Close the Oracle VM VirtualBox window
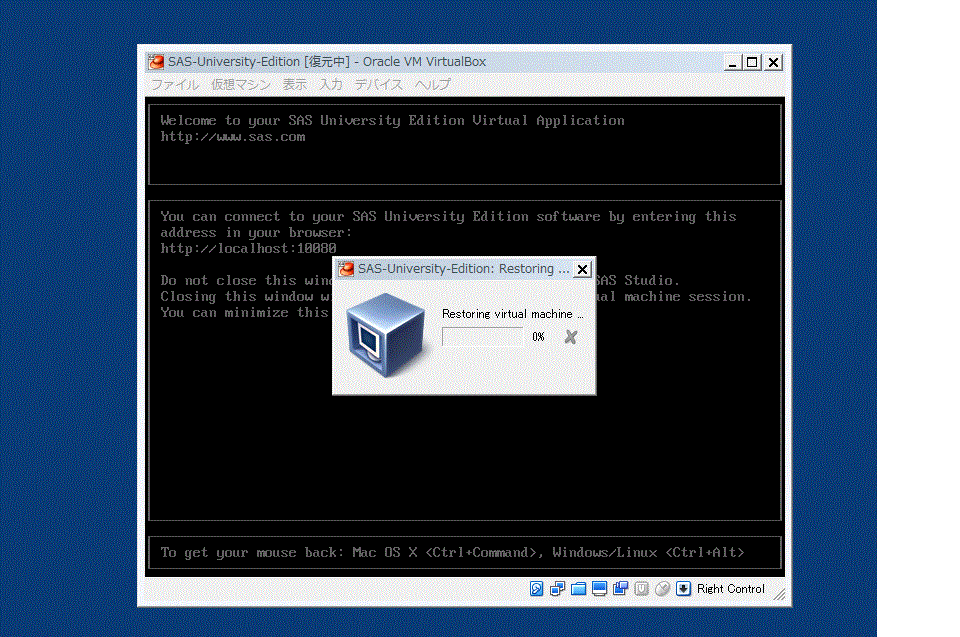The height and width of the screenshot is (637, 960). 774,62
